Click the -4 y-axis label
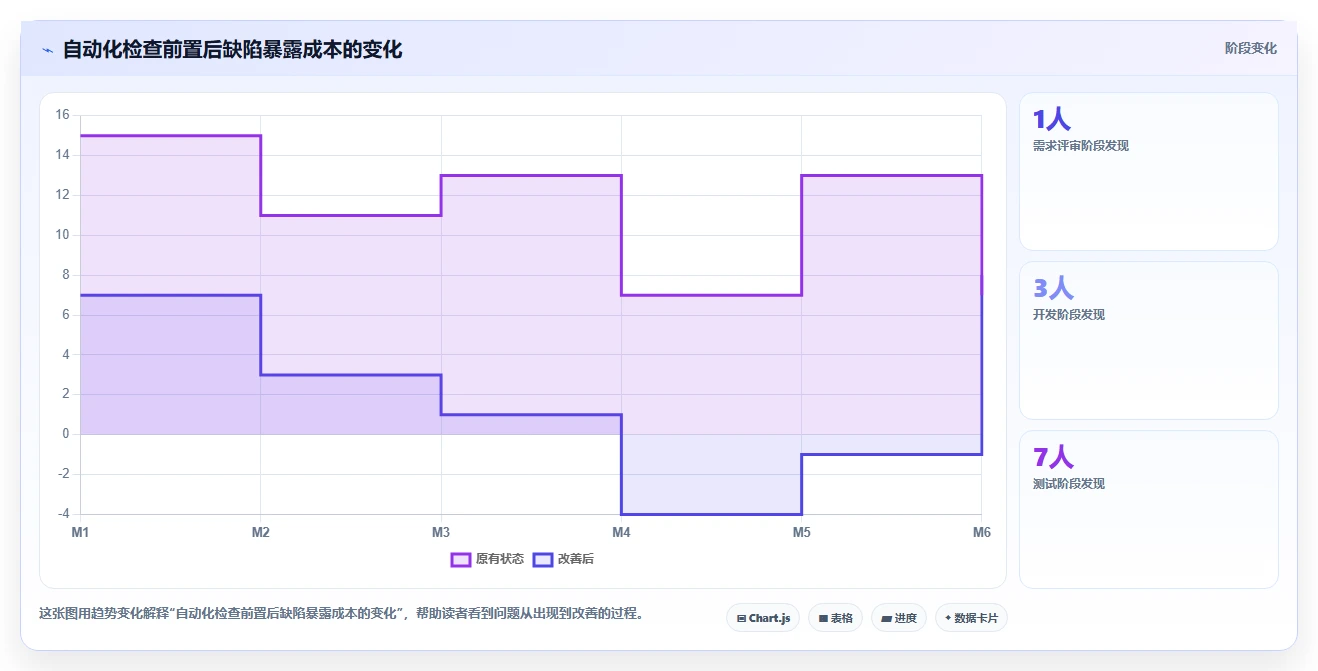 [63, 514]
